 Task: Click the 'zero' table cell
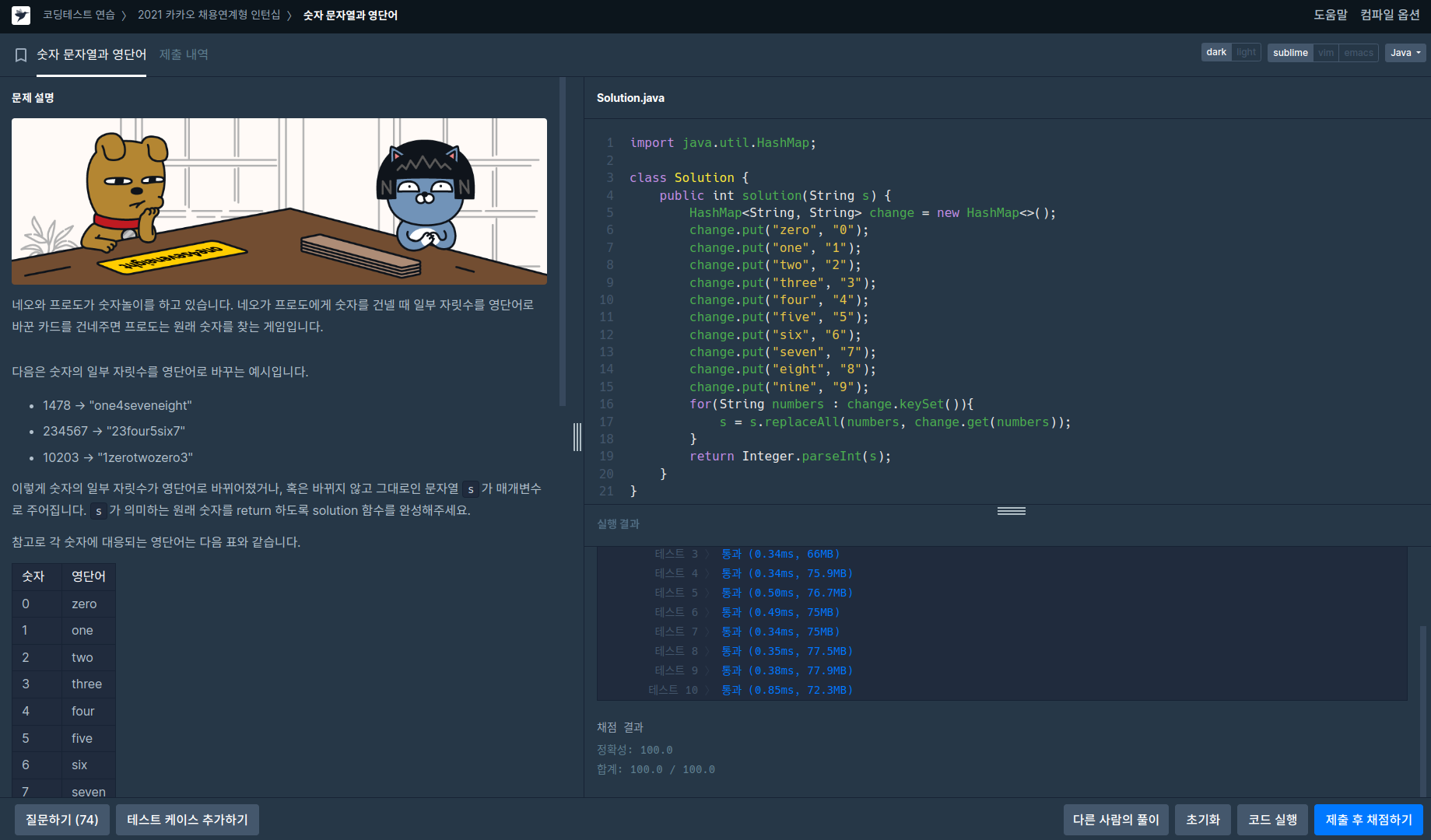(x=89, y=604)
